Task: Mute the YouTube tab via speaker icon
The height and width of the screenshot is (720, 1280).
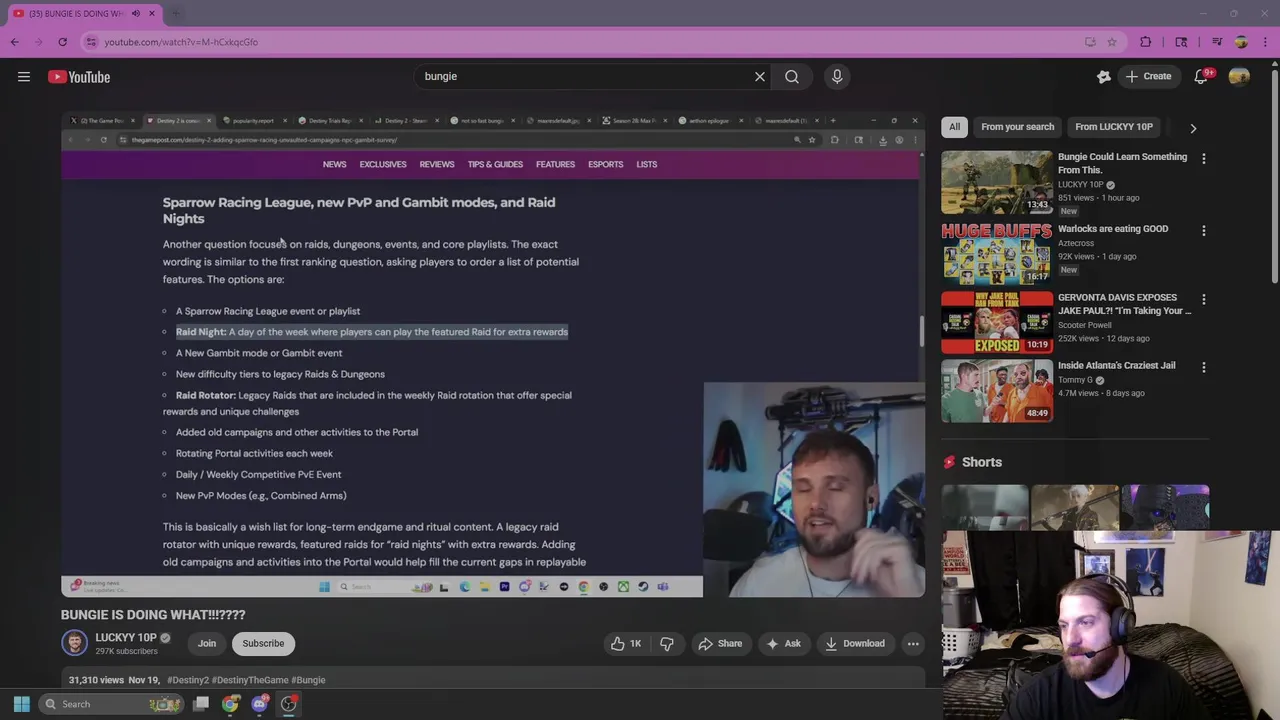Action: coord(136,13)
